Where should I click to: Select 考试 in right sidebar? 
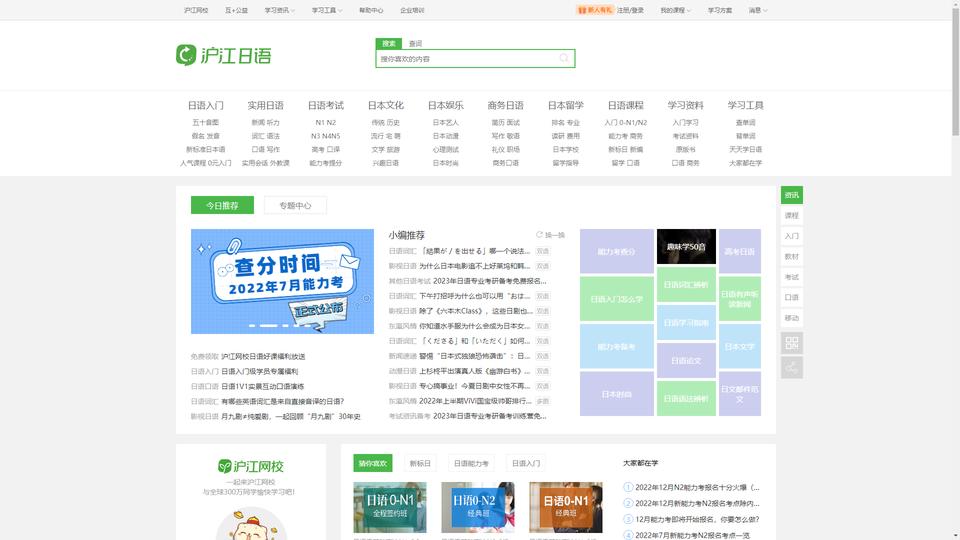(792, 277)
